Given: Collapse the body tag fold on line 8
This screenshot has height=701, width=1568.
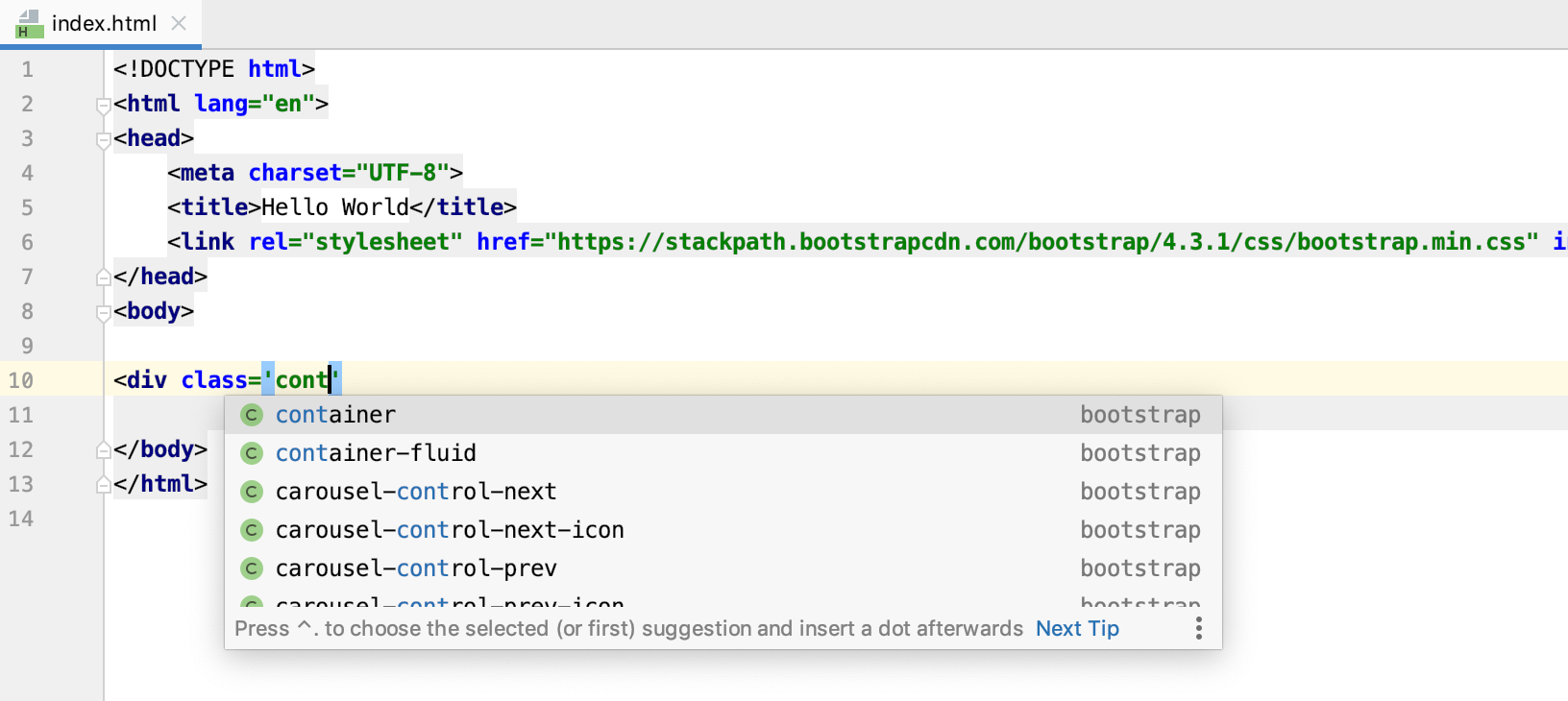Looking at the screenshot, I should coord(103,312).
